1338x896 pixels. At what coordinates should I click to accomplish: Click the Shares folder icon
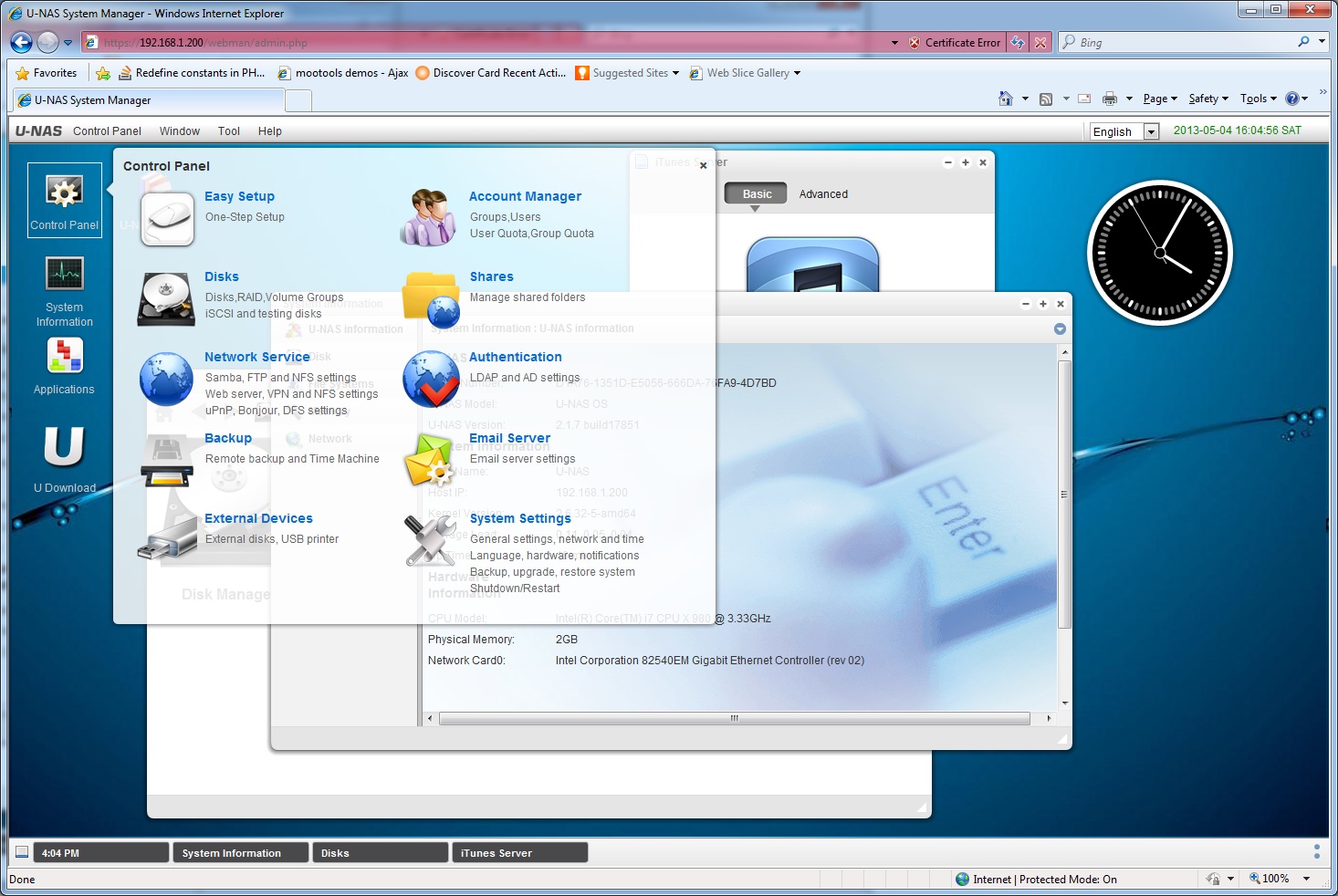point(431,299)
